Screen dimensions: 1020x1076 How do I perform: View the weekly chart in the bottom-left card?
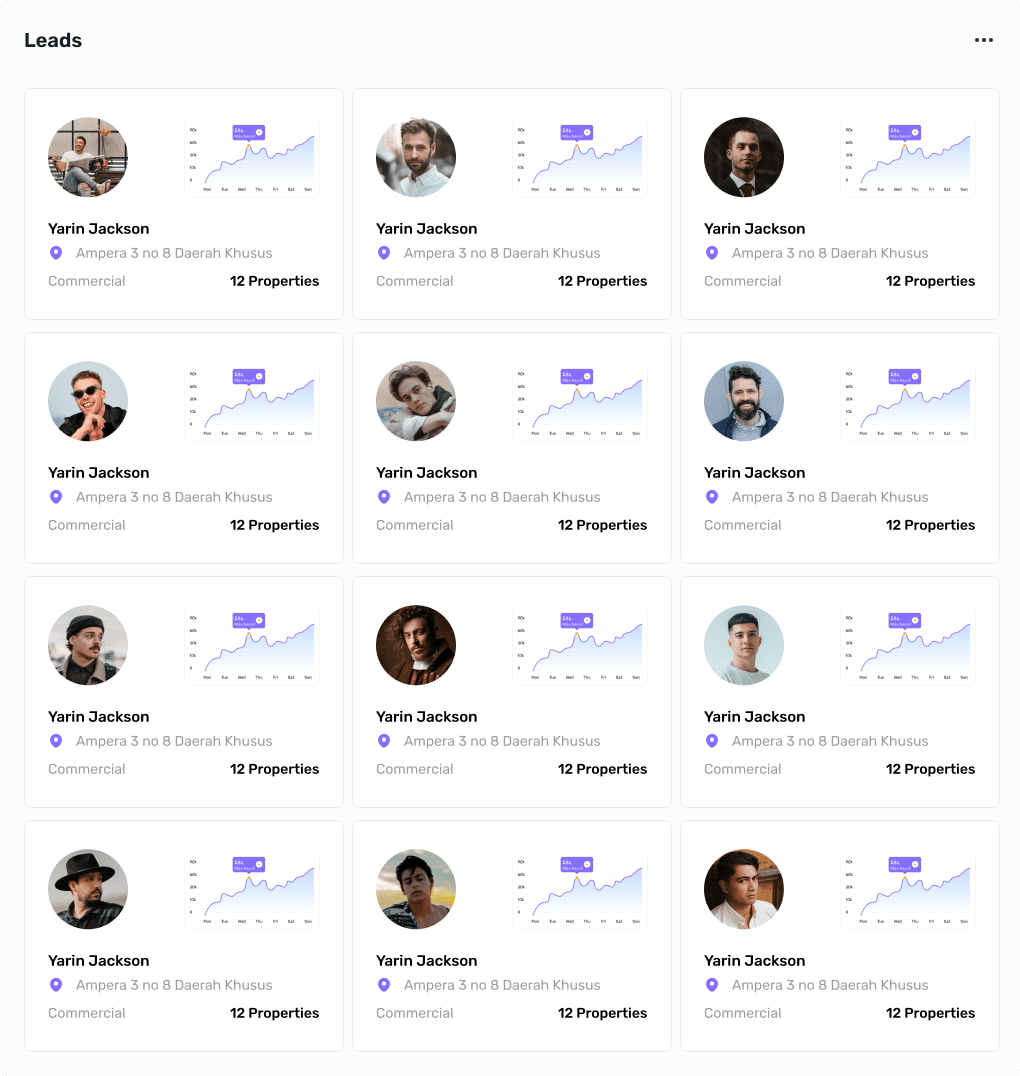[x=252, y=890]
